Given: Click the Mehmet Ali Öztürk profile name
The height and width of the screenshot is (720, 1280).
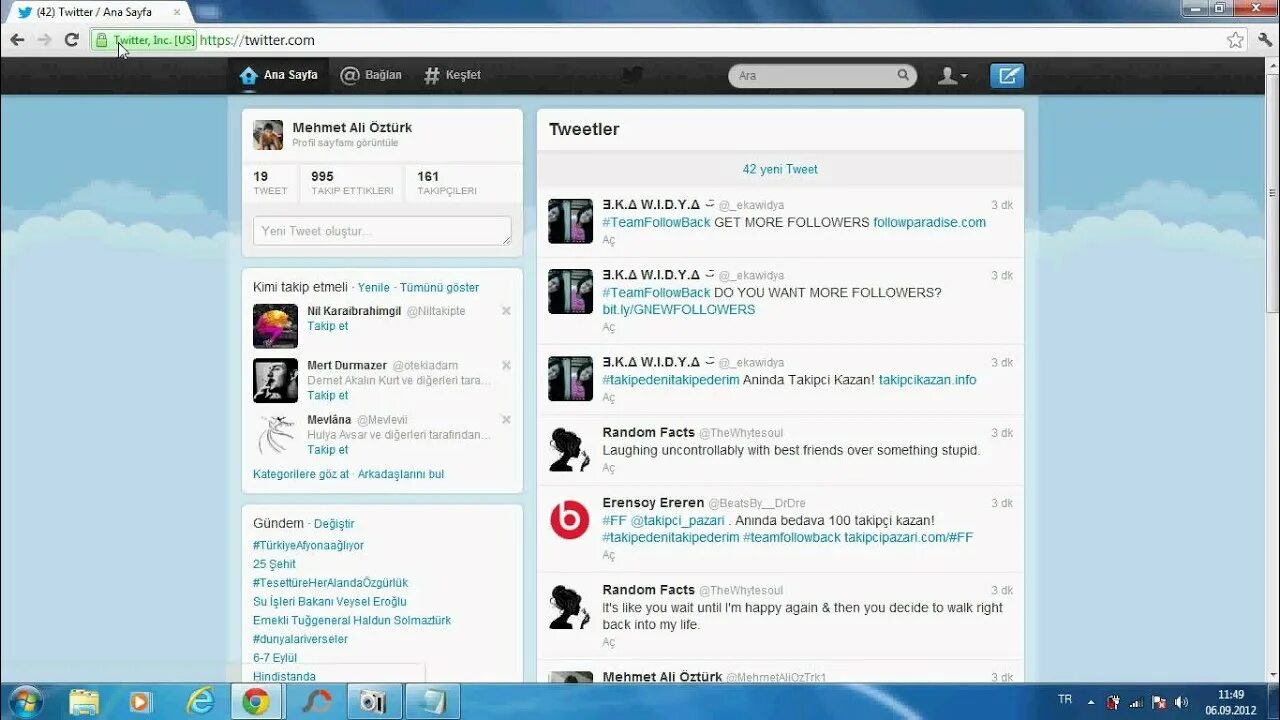Looking at the screenshot, I should [352, 128].
